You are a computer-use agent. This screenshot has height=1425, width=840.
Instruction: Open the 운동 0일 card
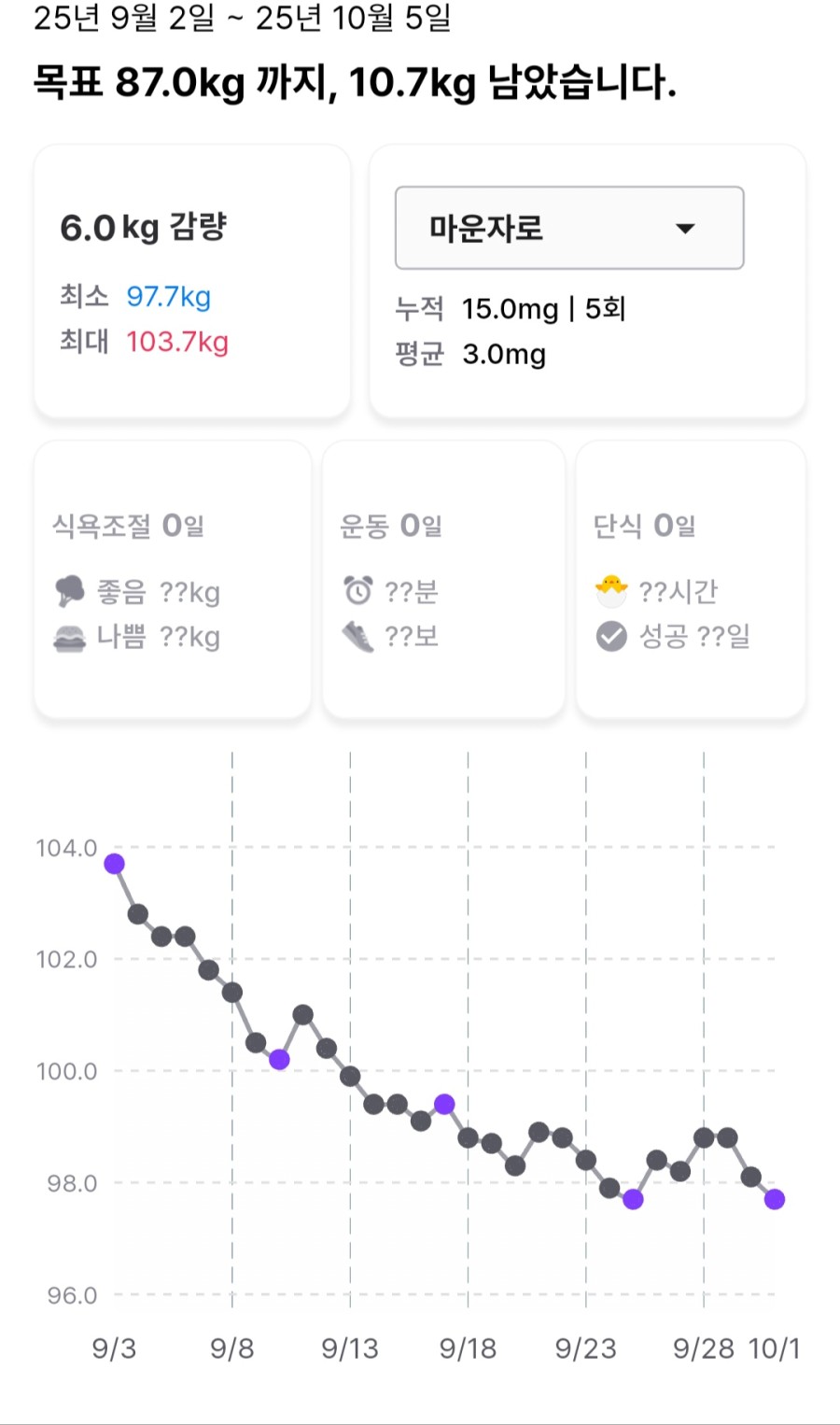click(x=443, y=579)
